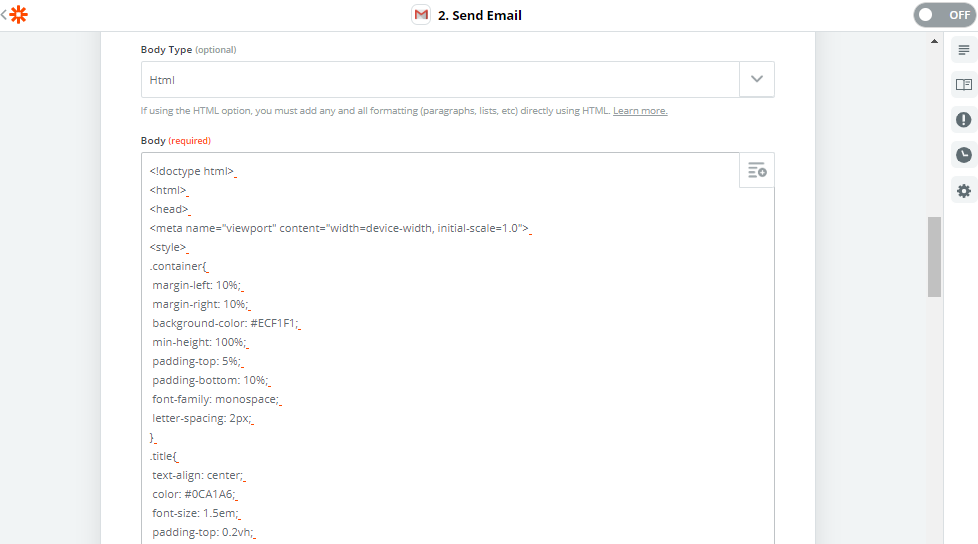Click the 'font-family: monospace;' line
Screen dimensions: 978x544
click(x=216, y=399)
